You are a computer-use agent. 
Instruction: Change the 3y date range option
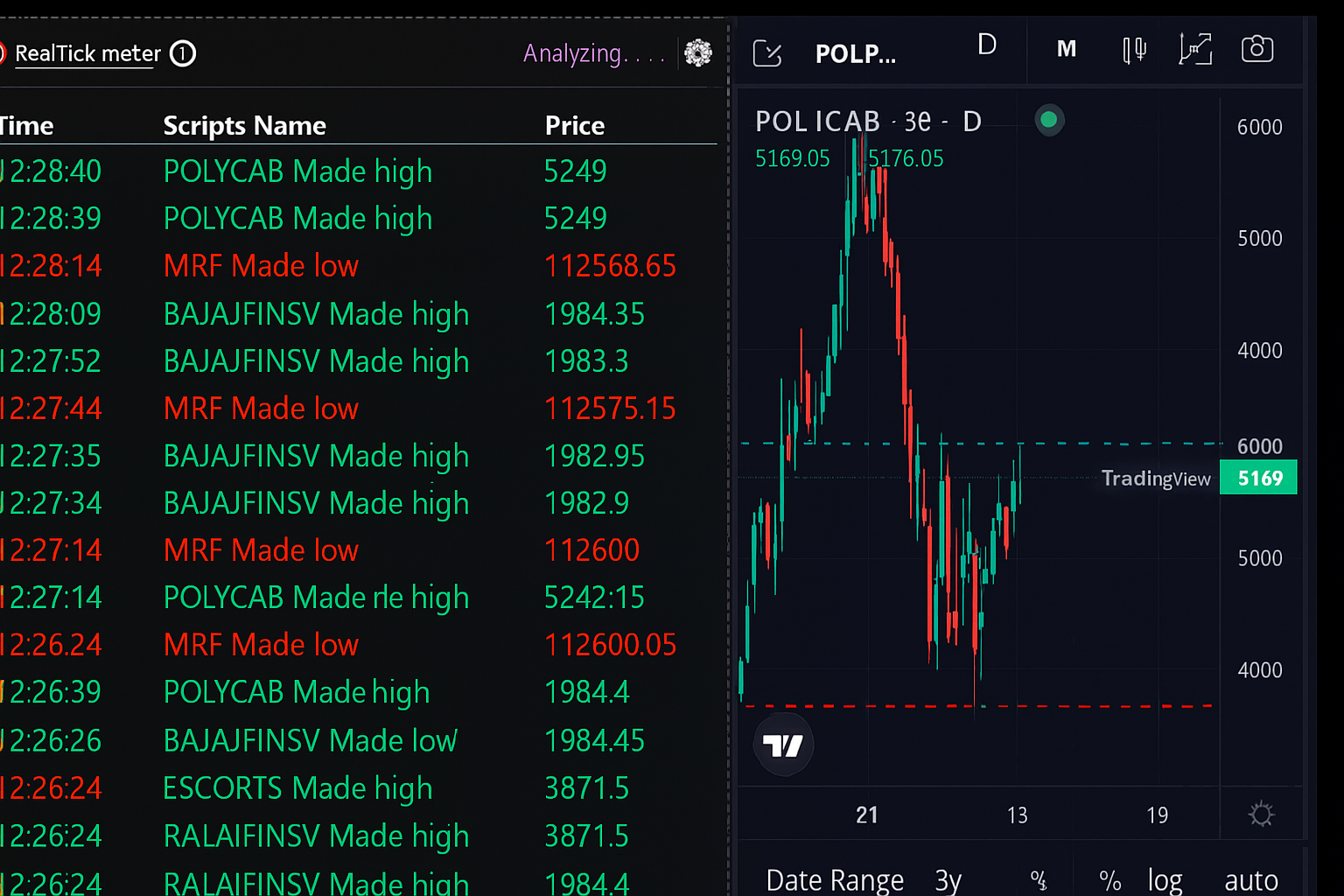948,878
